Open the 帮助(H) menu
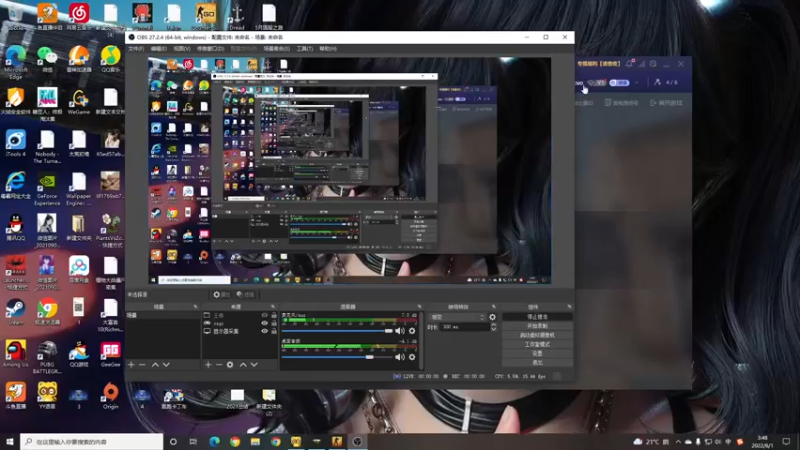Screen dimensions: 800x450 [328, 49]
